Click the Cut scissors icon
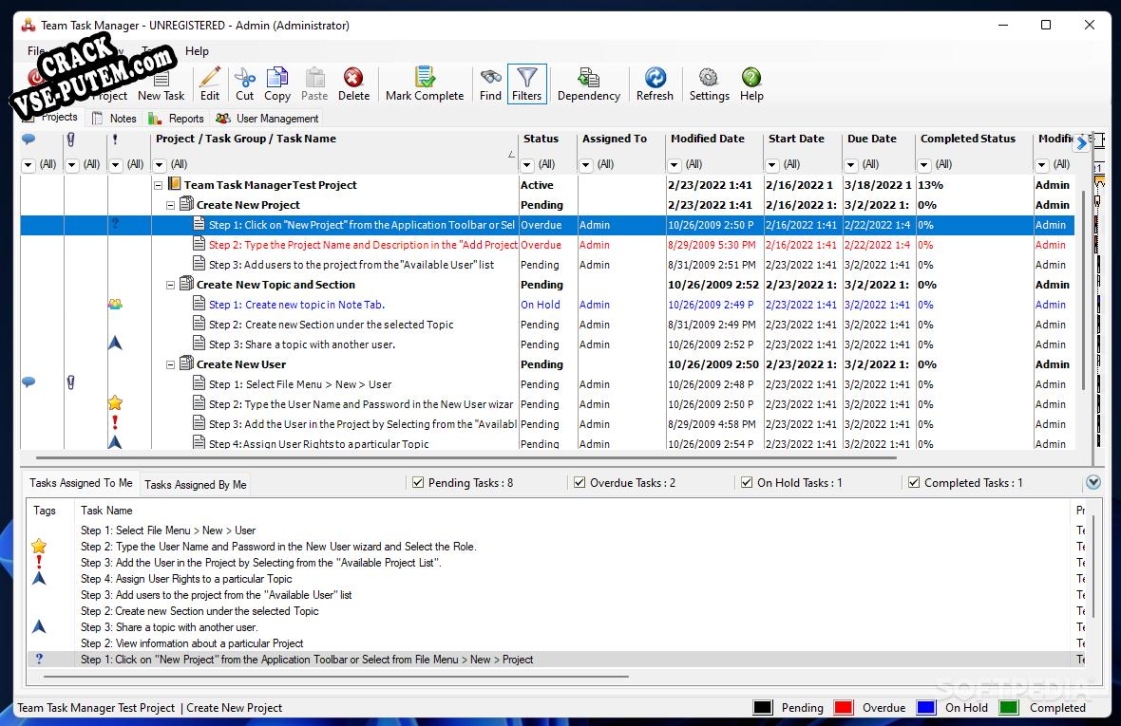This screenshot has width=1121, height=726. click(x=244, y=78)
